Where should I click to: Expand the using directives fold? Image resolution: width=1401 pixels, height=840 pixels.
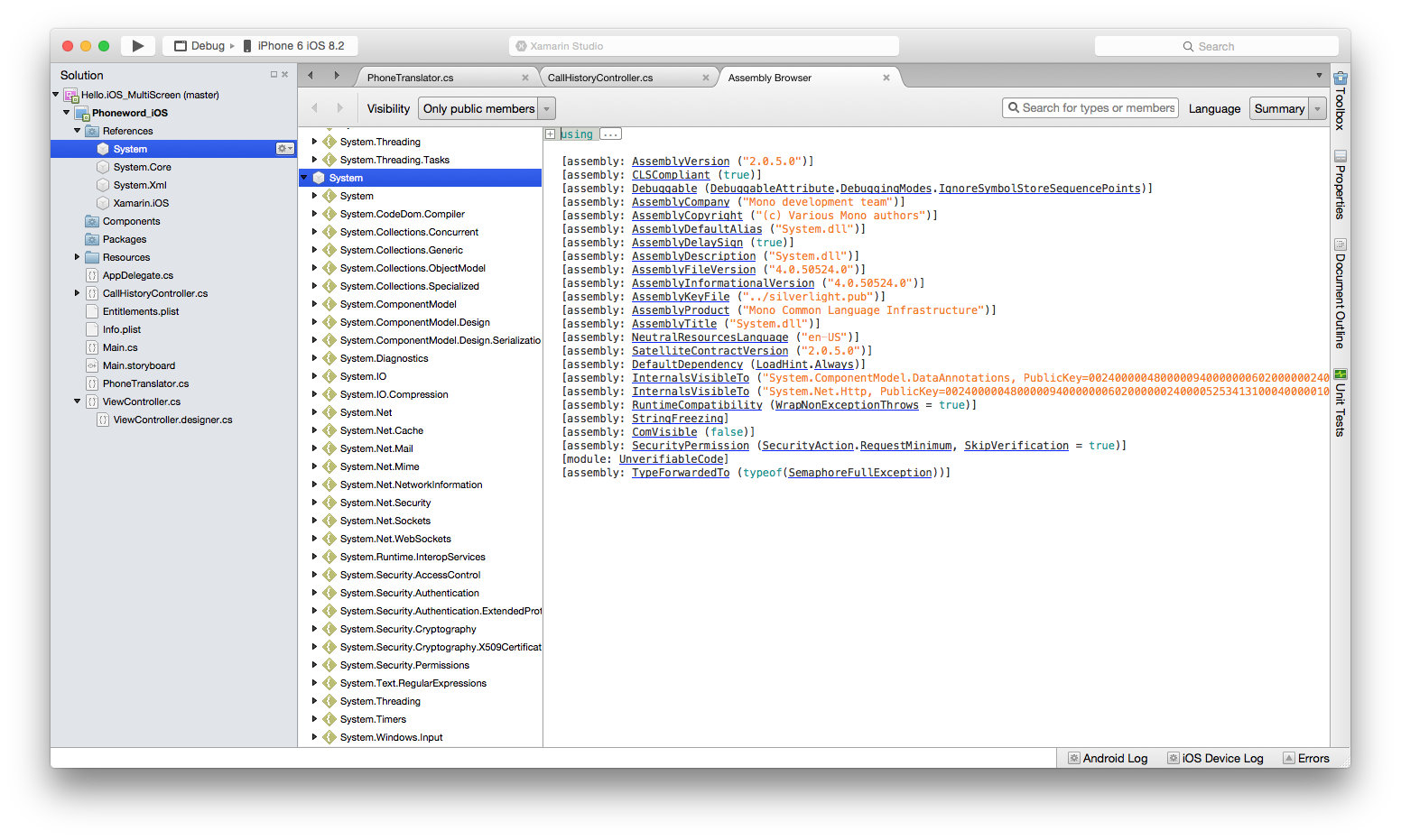click(550, 134)
